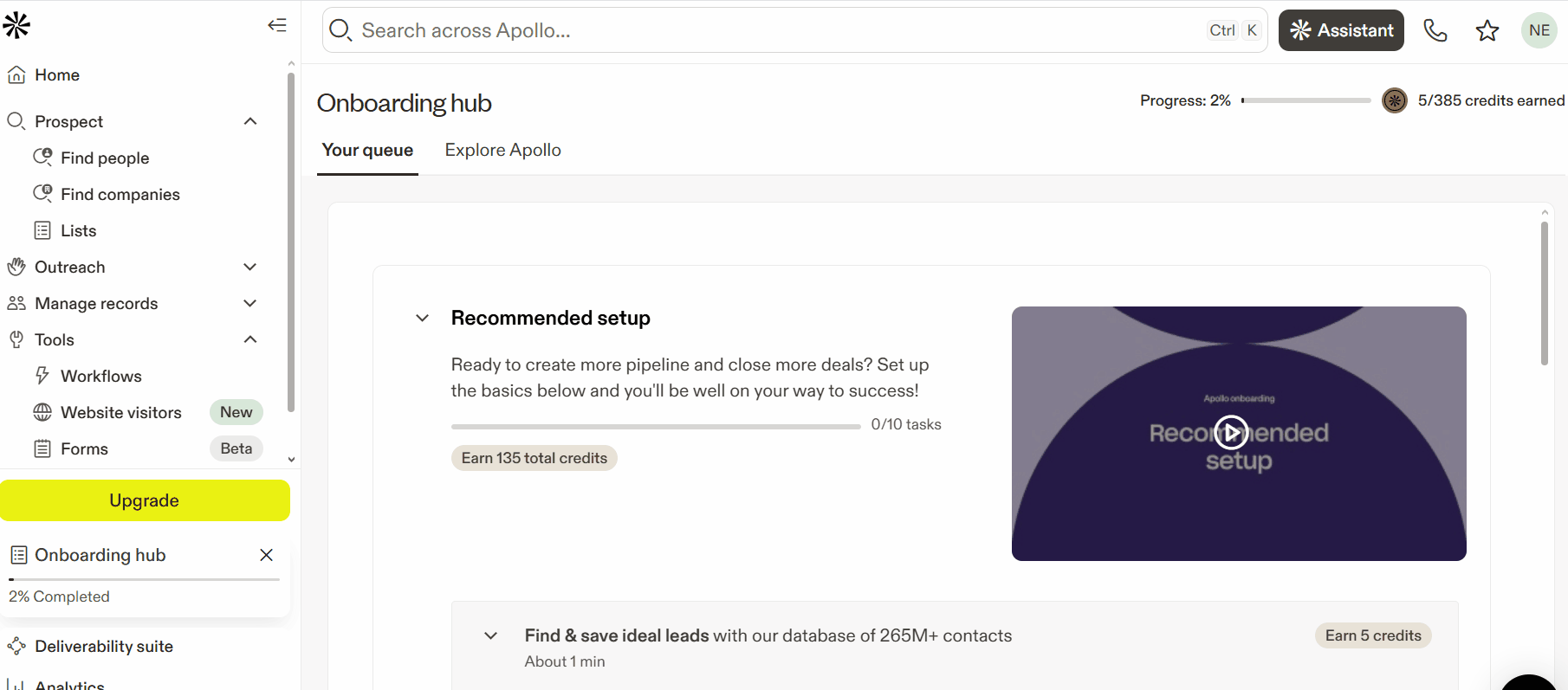Play the Recommended setup video
1568x690 pixels.
[x=1231, y=432]
